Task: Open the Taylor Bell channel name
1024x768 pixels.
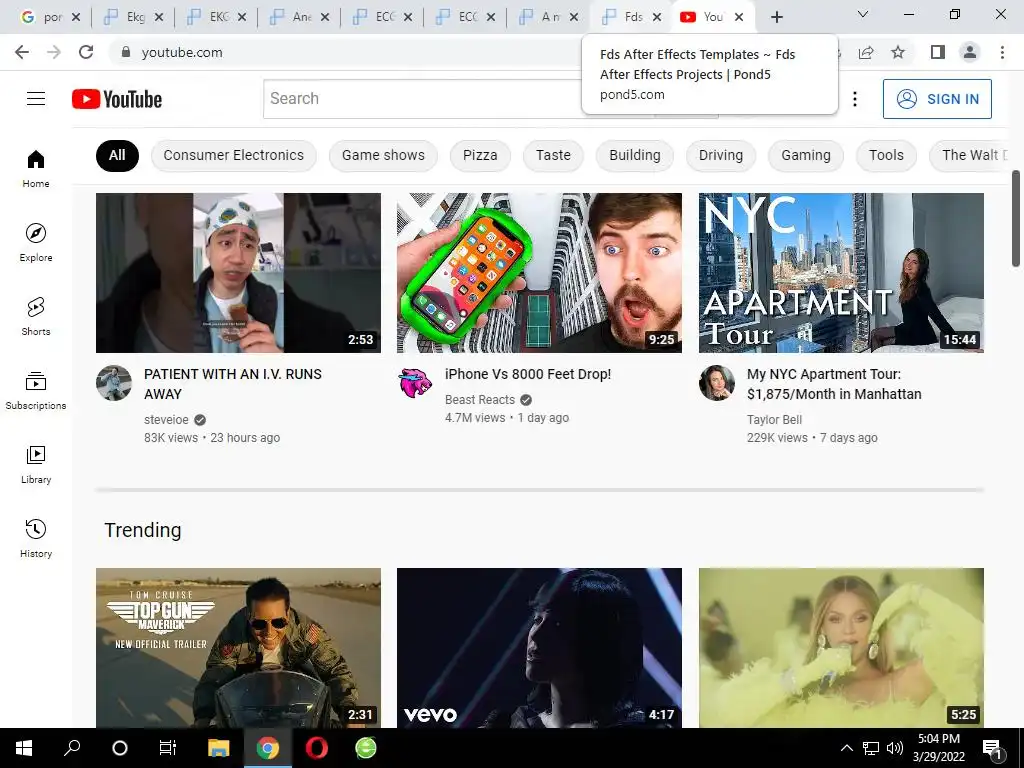Action: (x=775, y=419)
